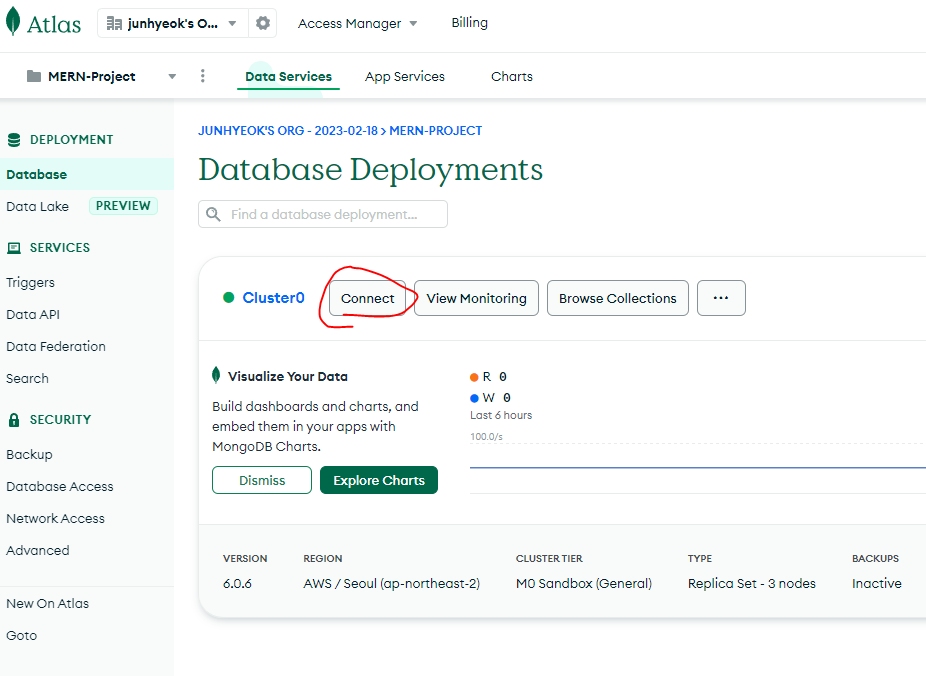Viewport: 926px width, 676px height.
Task: Click the AWS / Seoul region value
Action: pyautogui.click(x=392, y=583)
